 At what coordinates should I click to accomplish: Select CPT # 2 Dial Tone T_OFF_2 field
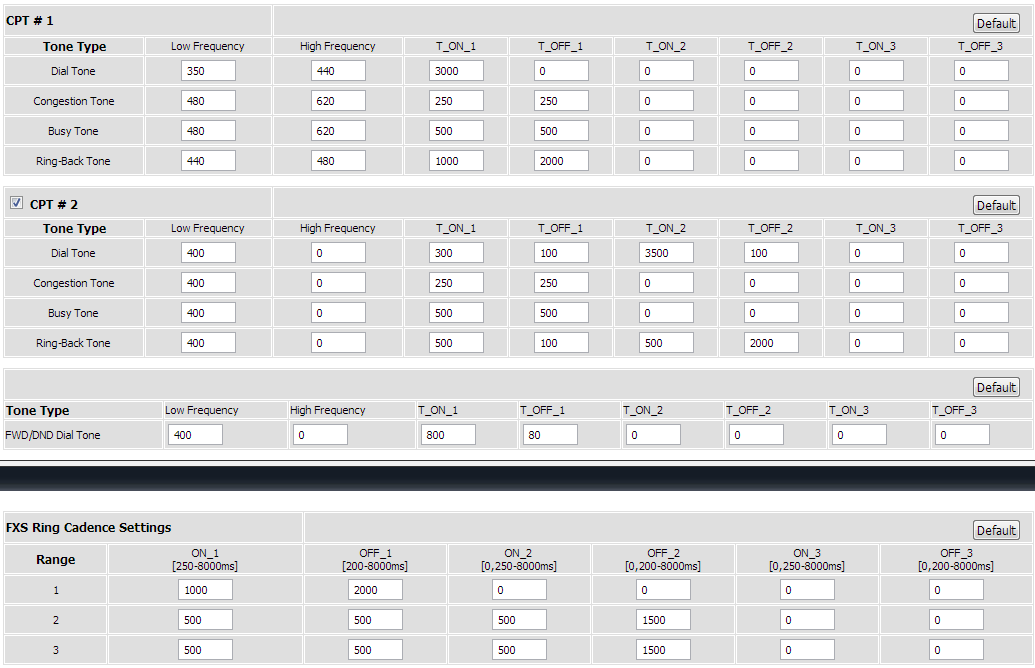770,253
